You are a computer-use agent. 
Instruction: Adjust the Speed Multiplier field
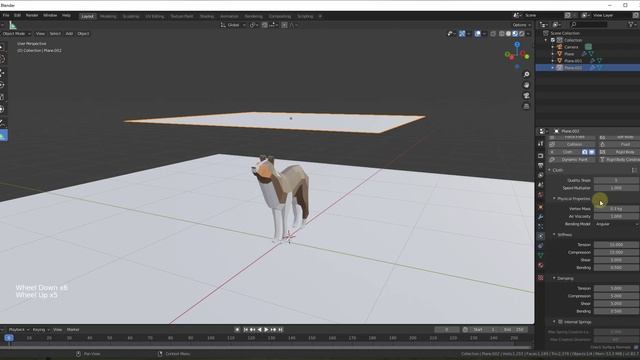[x=617, y=188]
